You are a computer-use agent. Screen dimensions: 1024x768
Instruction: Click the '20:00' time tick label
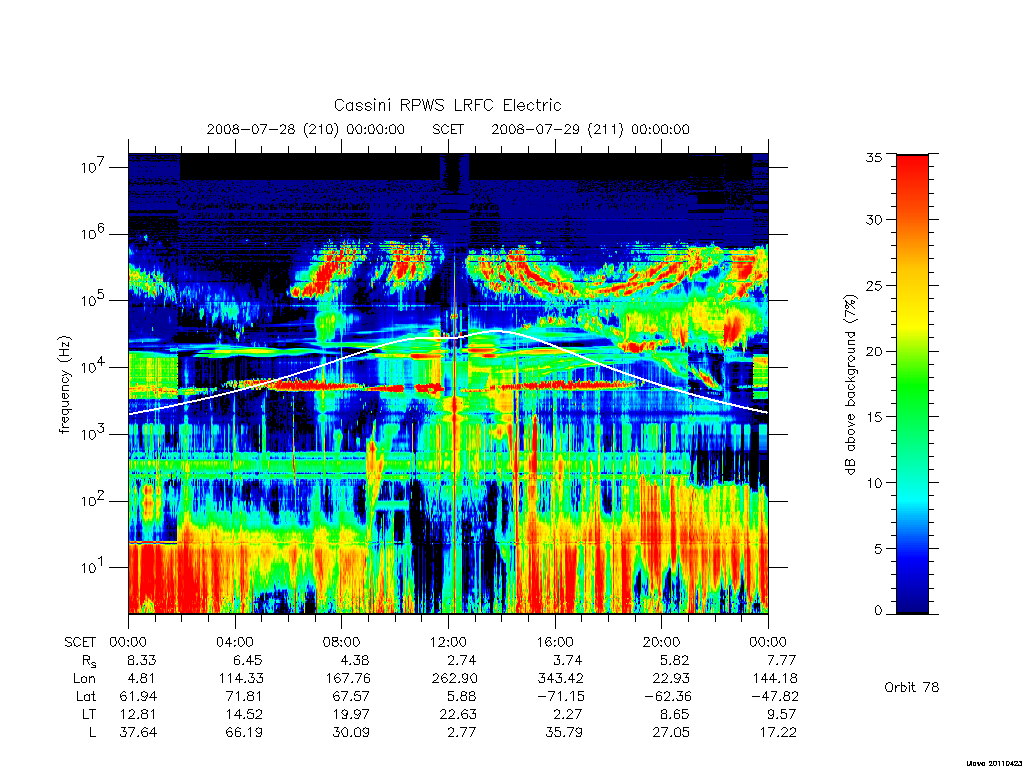[662, 642]
